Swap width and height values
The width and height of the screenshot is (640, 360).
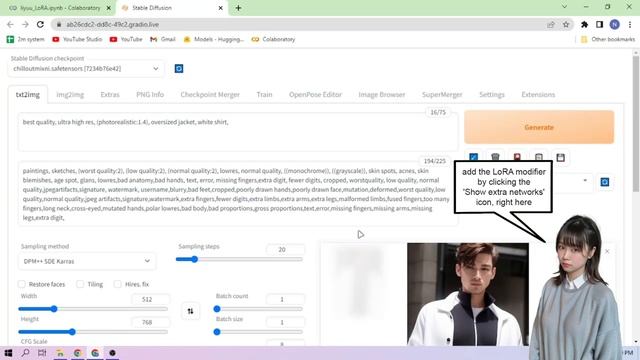tap(190, 311)
